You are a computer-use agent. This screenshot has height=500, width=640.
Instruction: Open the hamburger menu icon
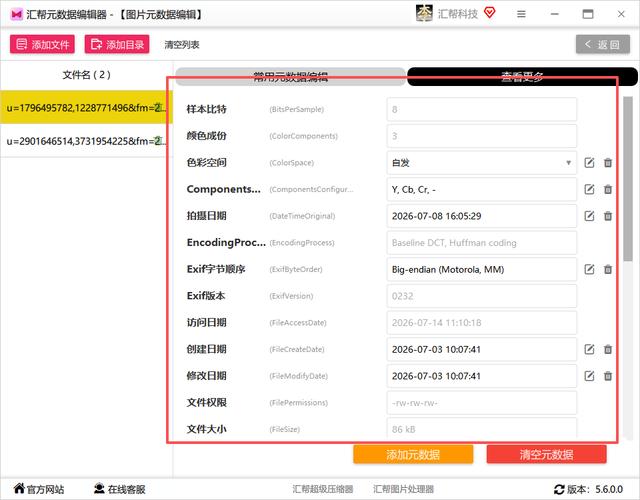(x=521, y=14)
